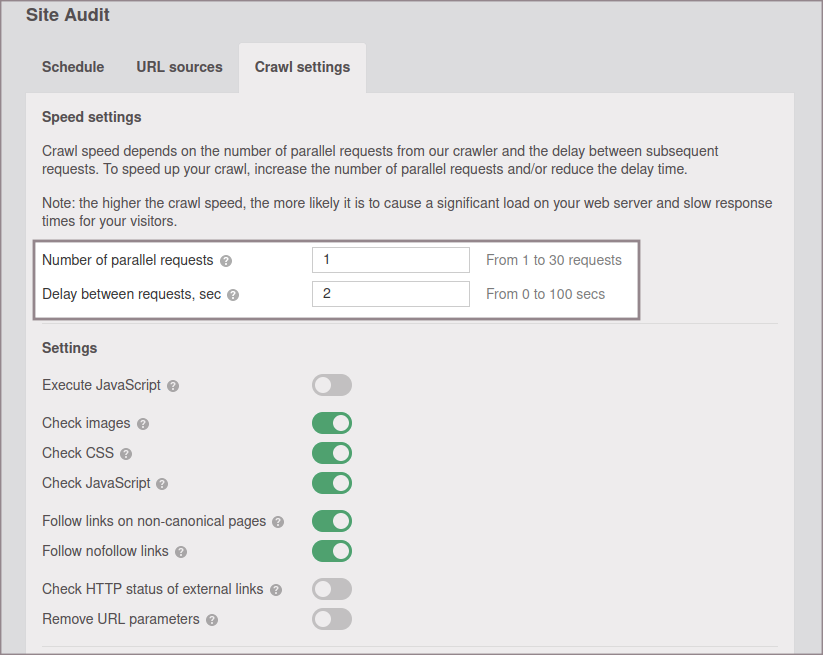Switch to the URL sources tab
Screen dimensions: 823x655
[x=179, y=67]
